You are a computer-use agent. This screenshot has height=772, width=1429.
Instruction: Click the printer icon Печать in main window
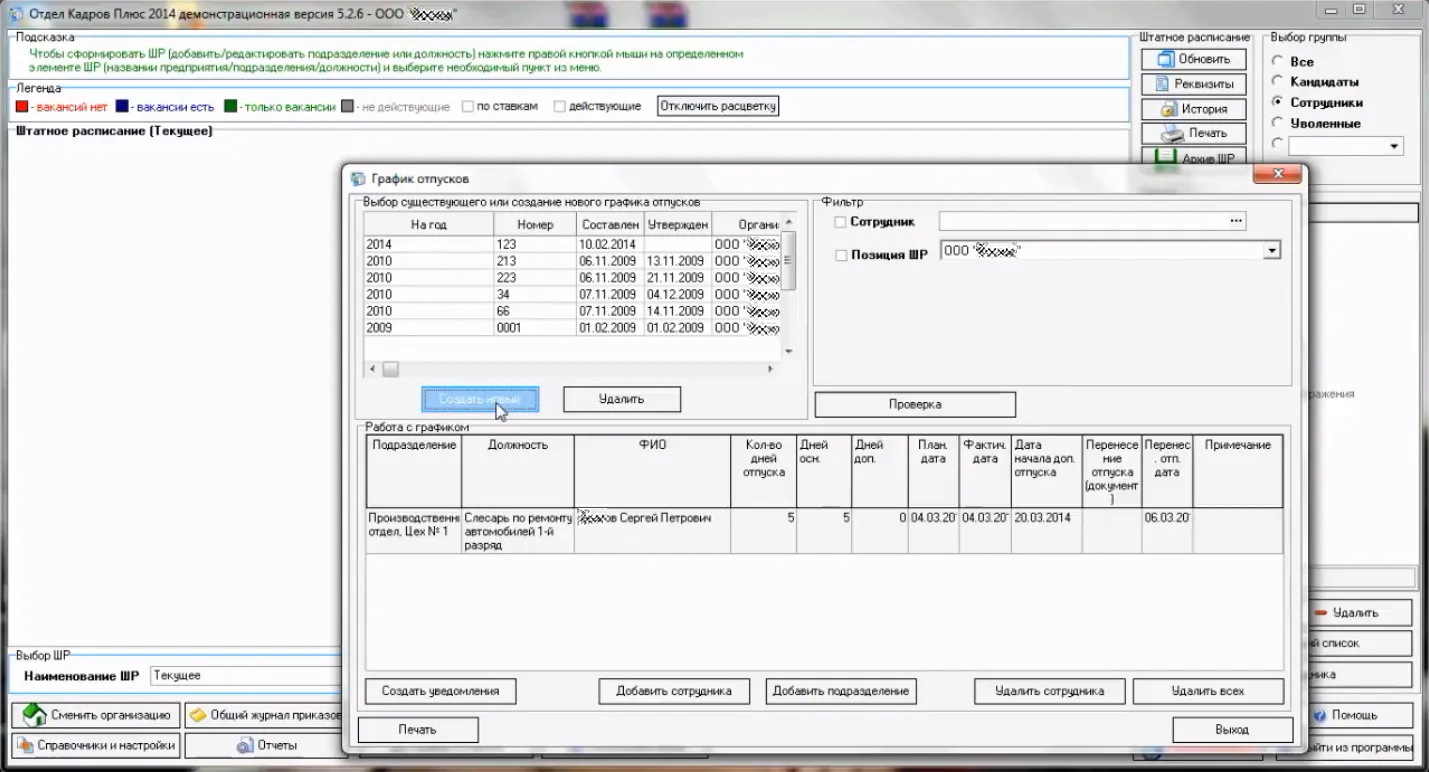click(x=1194, y=133)
